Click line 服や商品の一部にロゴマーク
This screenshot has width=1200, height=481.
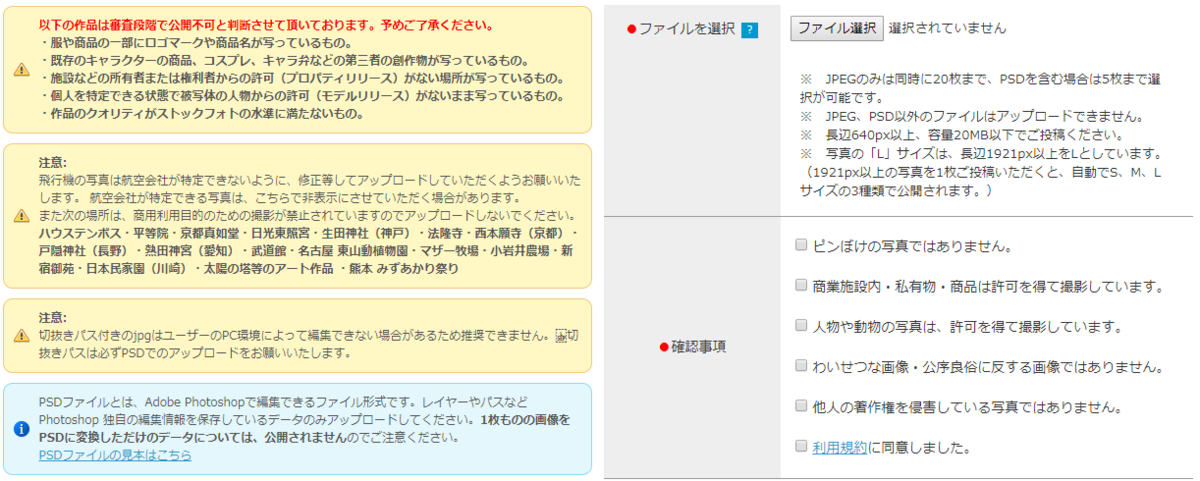click(196, 42)
